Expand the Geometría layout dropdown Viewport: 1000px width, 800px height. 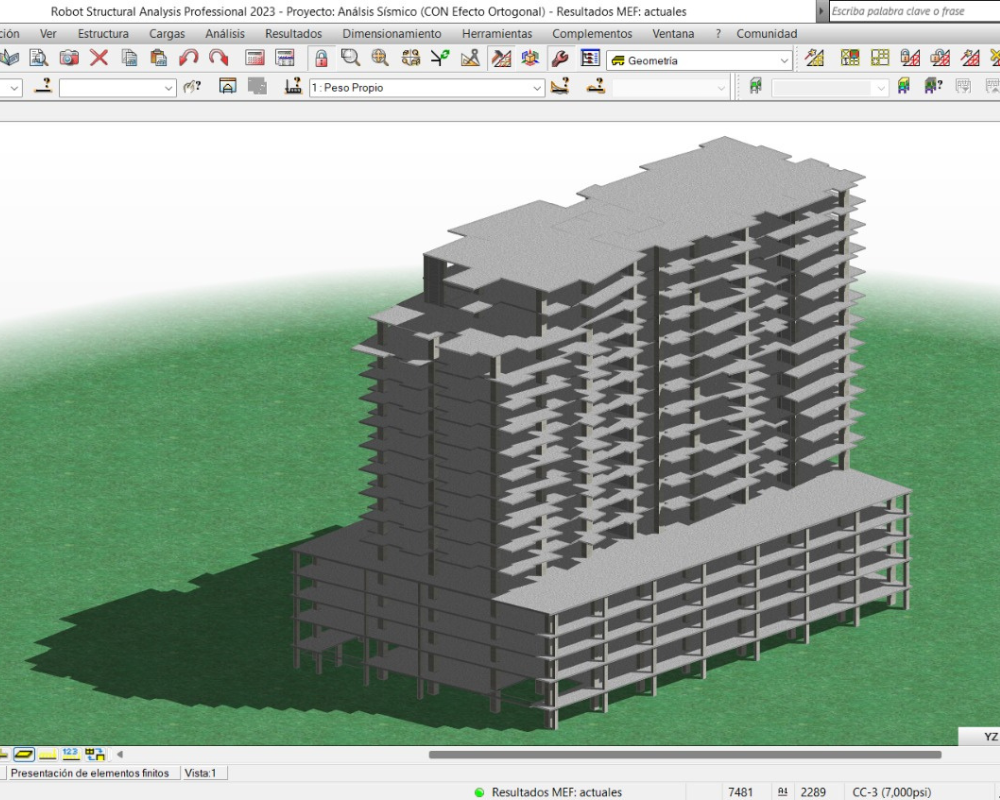coord(784,61)
